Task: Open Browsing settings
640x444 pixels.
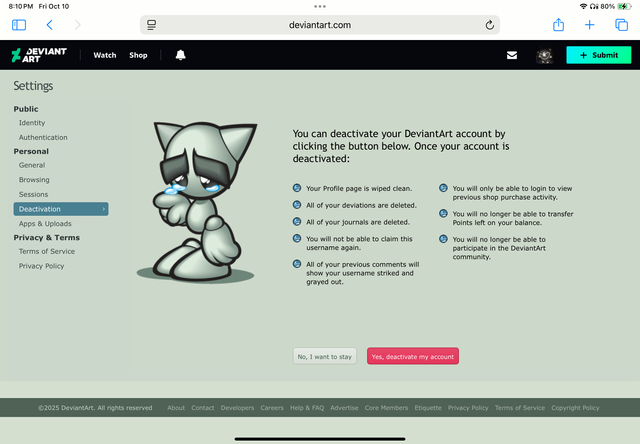Action: [x=34, y=180]
